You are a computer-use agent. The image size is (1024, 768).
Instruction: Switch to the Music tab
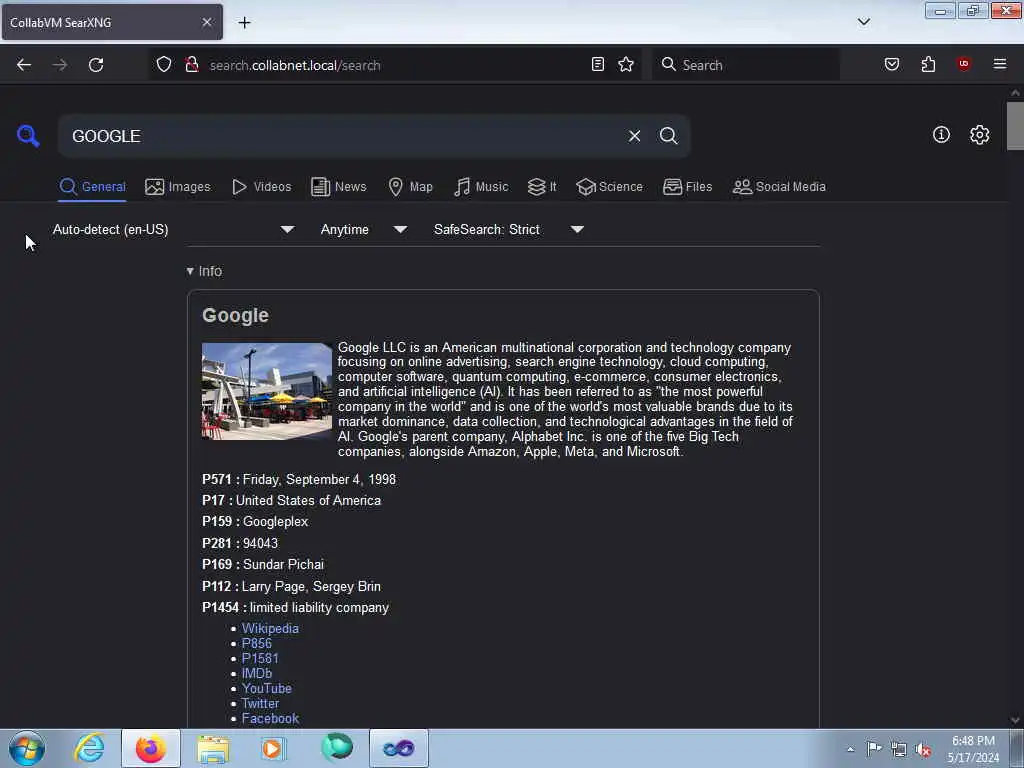click(481, 187)
